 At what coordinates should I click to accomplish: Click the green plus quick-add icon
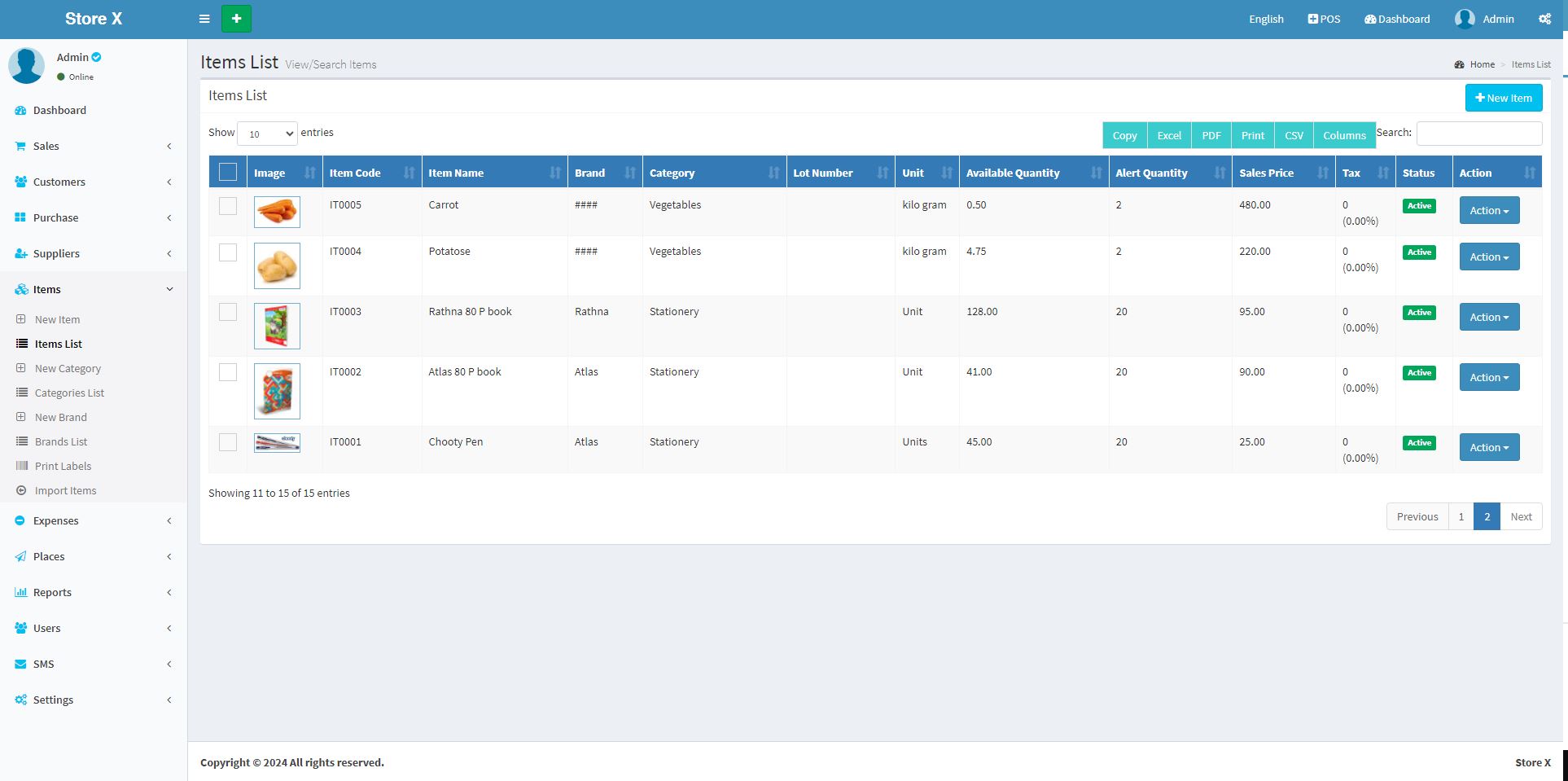pos(236,19)
